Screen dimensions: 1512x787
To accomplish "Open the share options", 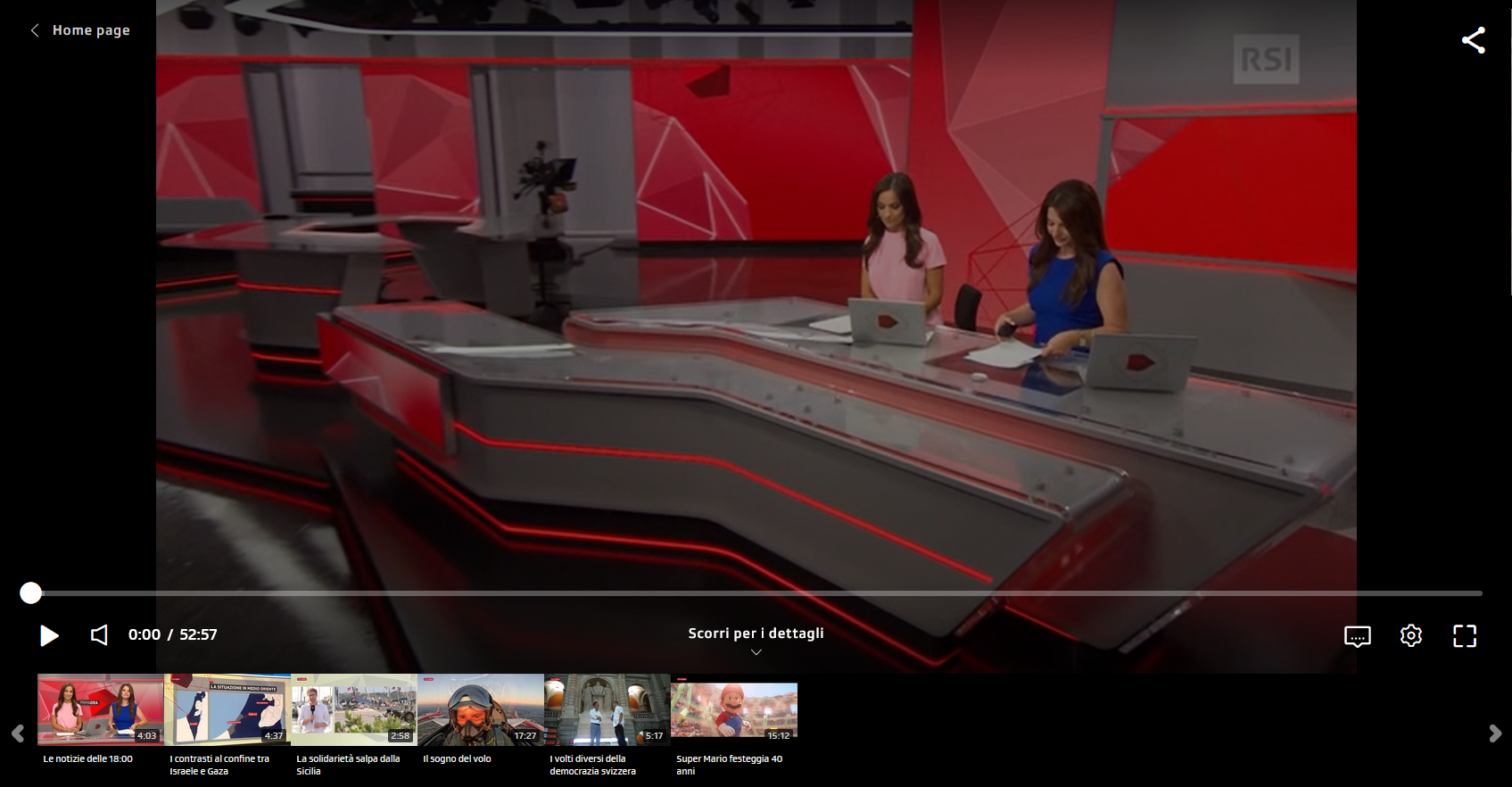I will click(1473, 40).
